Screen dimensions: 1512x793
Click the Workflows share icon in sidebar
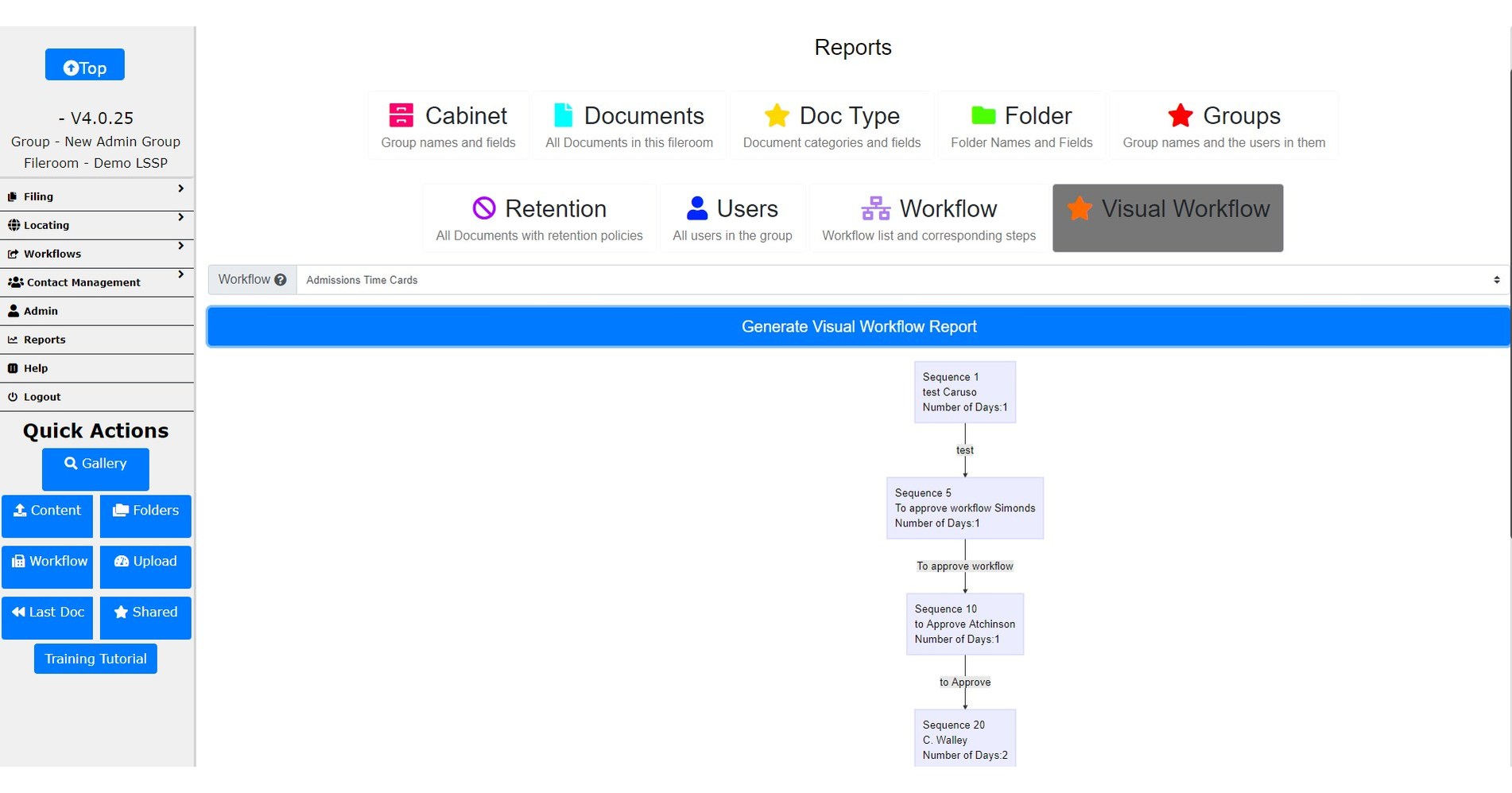click(14, 254)
